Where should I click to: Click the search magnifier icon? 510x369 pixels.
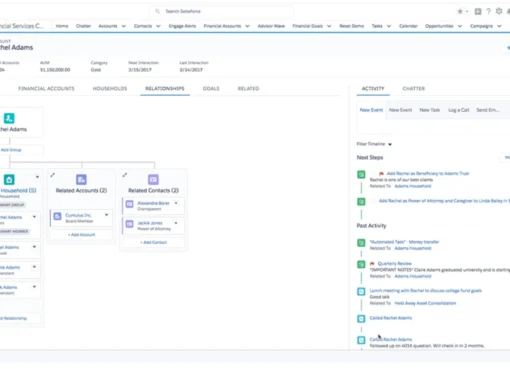(x=157, y=11)
